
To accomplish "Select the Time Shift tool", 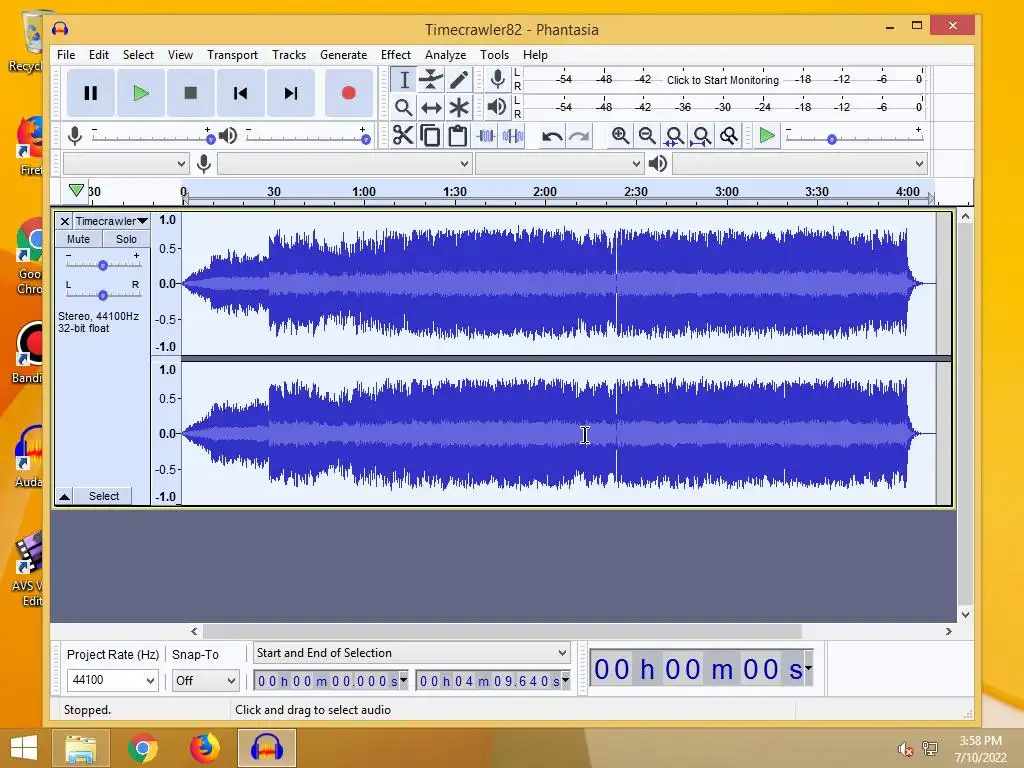I will pyautogui.click(x=431, y=107).
